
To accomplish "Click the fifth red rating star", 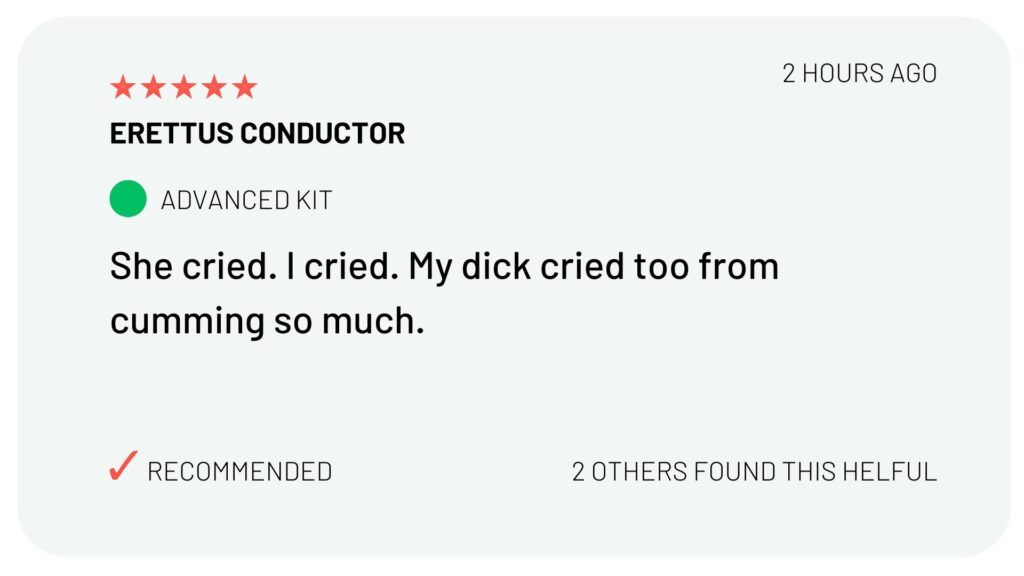I will point(245,88).
